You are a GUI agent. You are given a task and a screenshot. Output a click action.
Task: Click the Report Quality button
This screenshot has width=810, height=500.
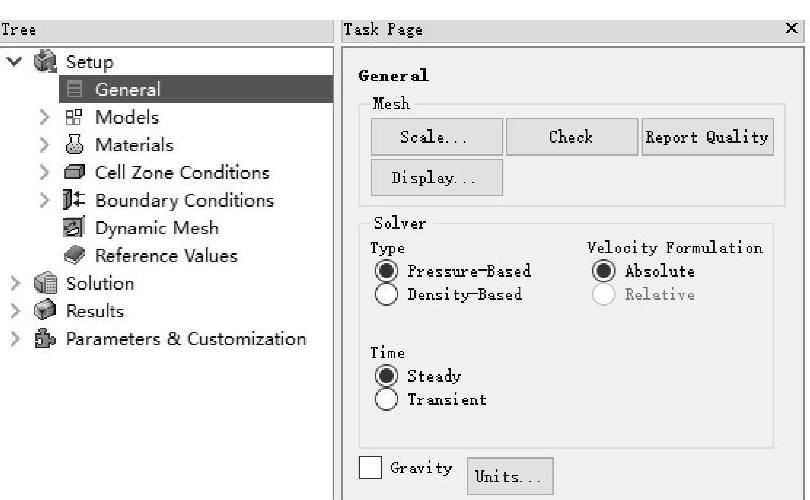pos(707,137)
